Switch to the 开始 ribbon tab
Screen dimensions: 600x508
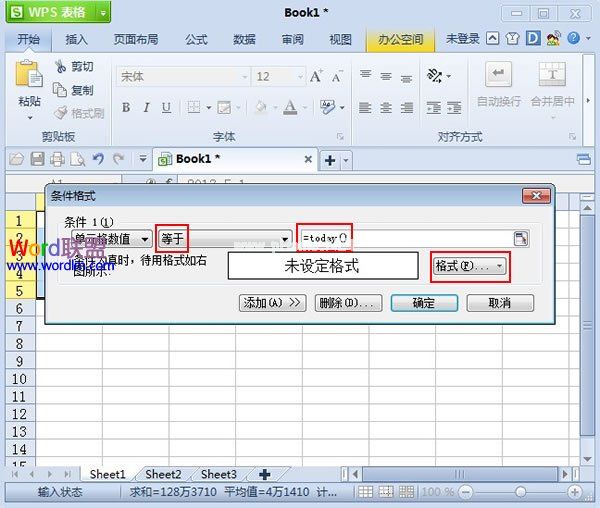tap(28, 39)
